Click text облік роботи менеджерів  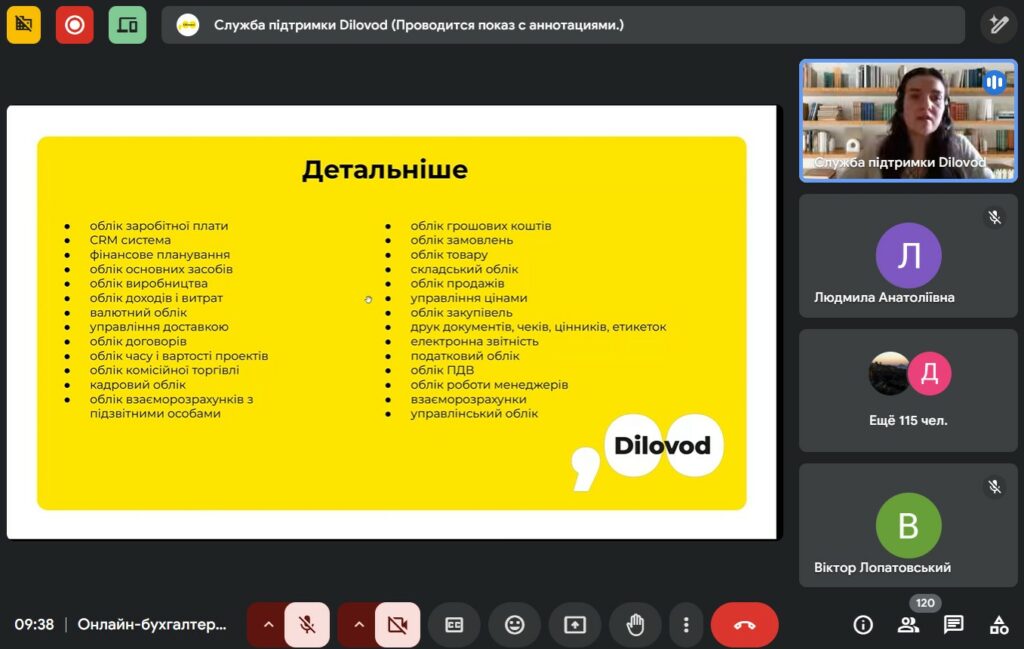coord(489,384)
